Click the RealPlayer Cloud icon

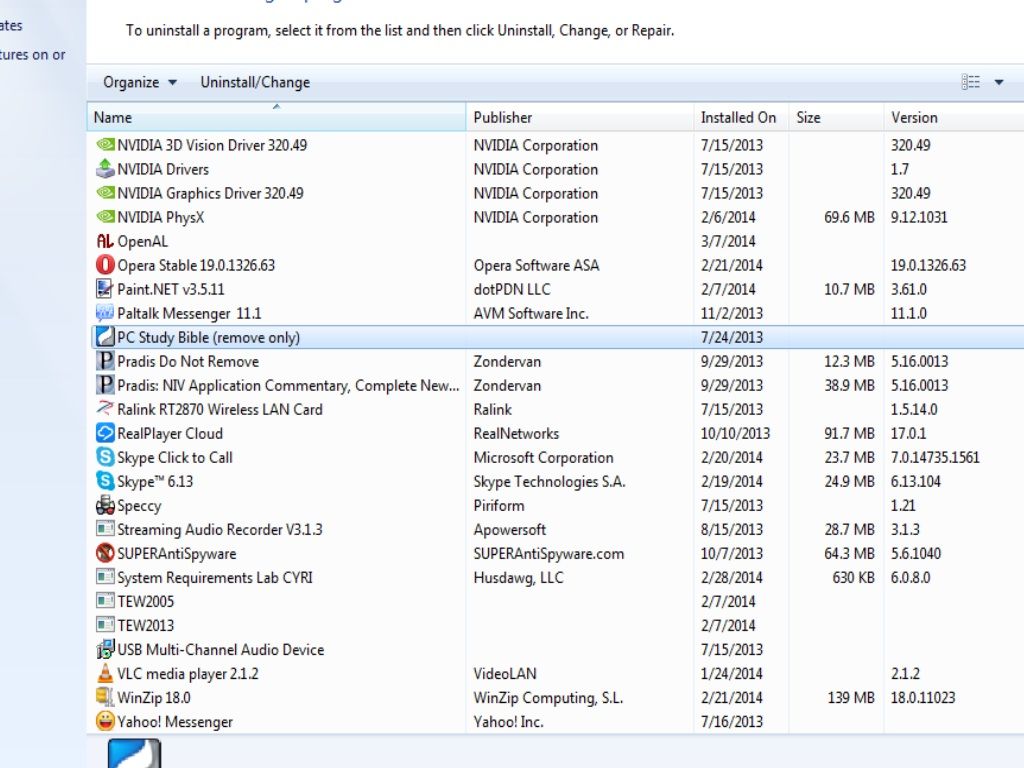105,434
